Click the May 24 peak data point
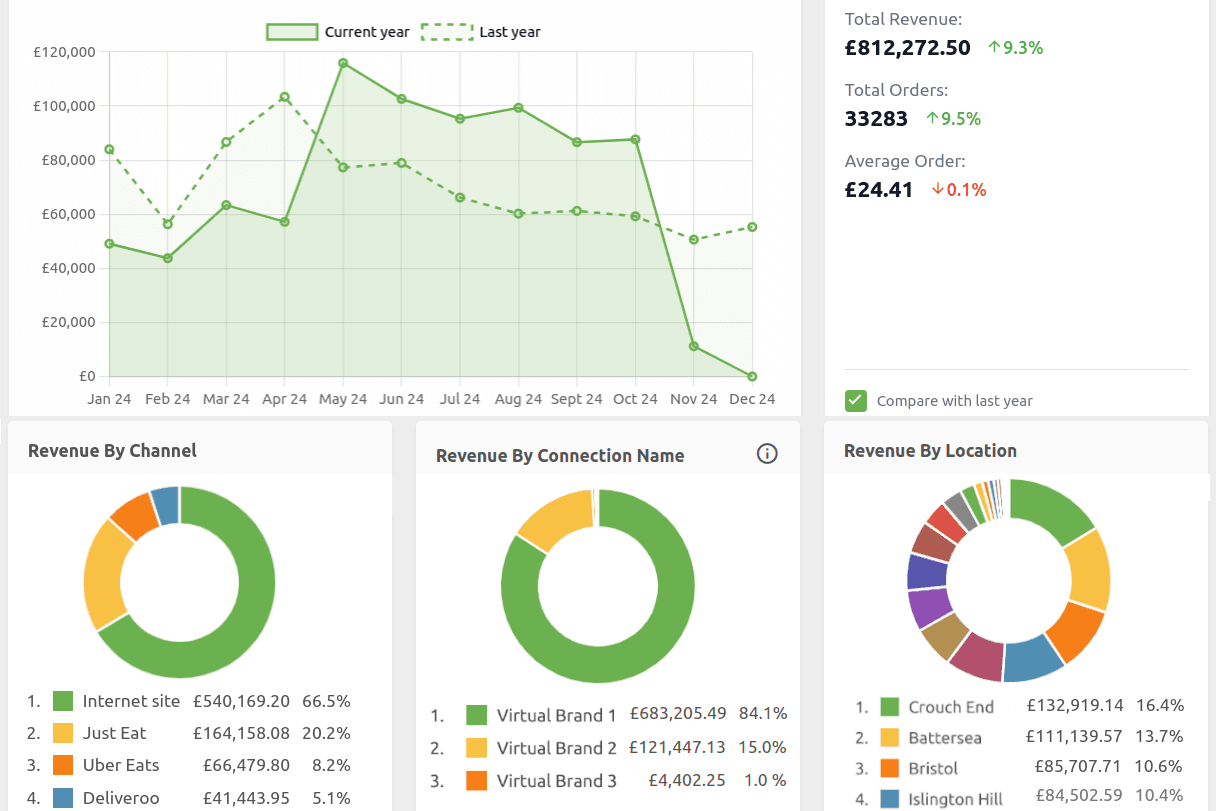 [x=343, y=63]
